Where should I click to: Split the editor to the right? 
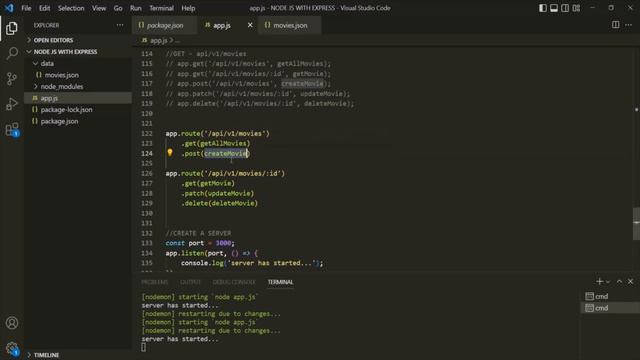tap(616, 25)
